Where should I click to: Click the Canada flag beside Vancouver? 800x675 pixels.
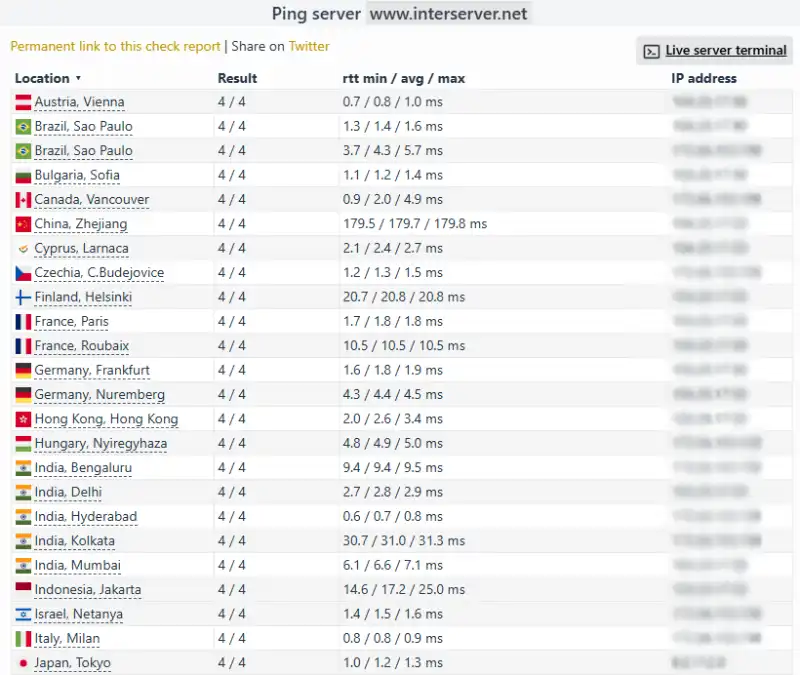click(x=23, y=199)
